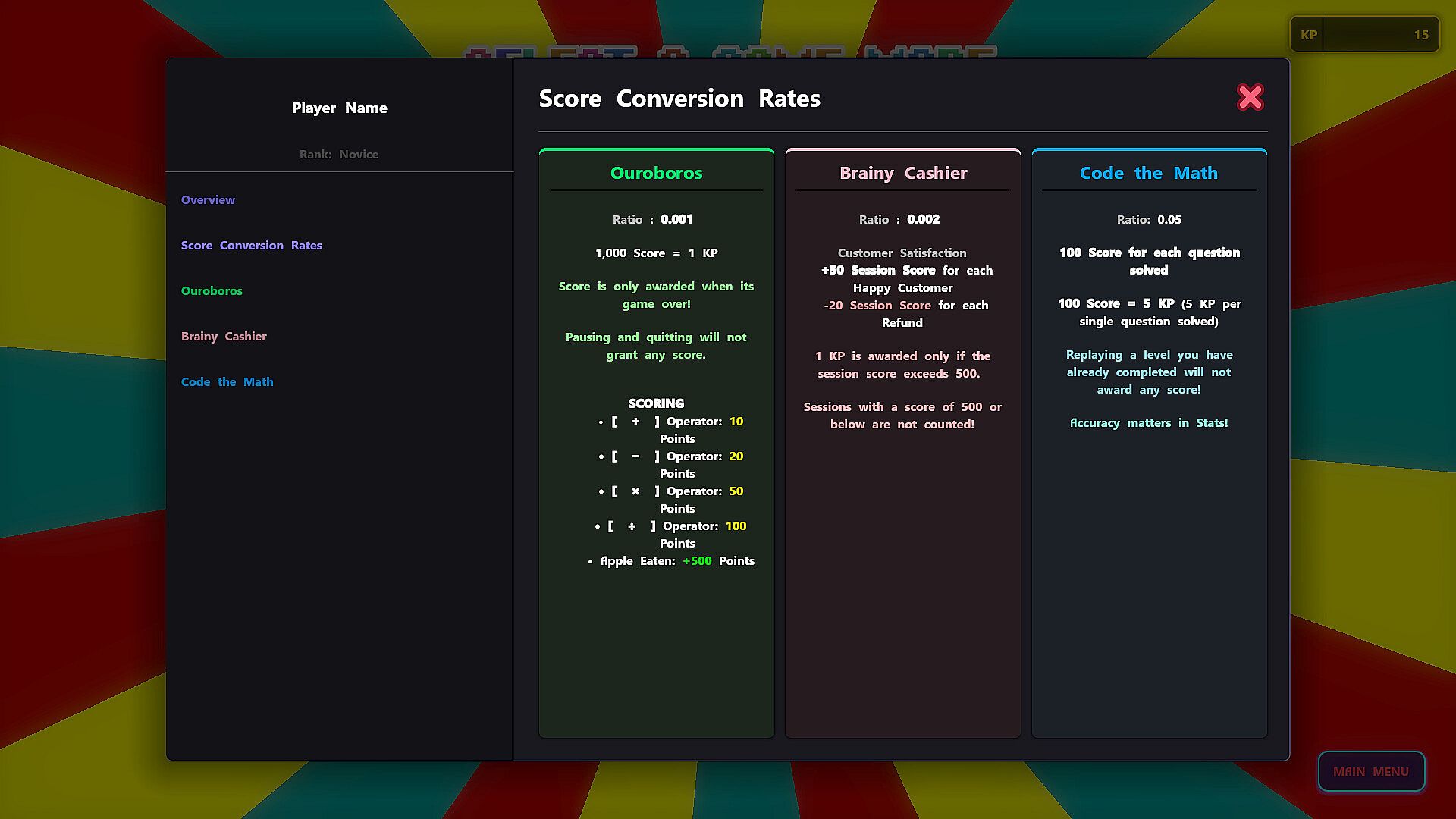Select Score Conversion Rates sidebar item
The width and height of the screenshot is (1456, 819).
point(251,246)
